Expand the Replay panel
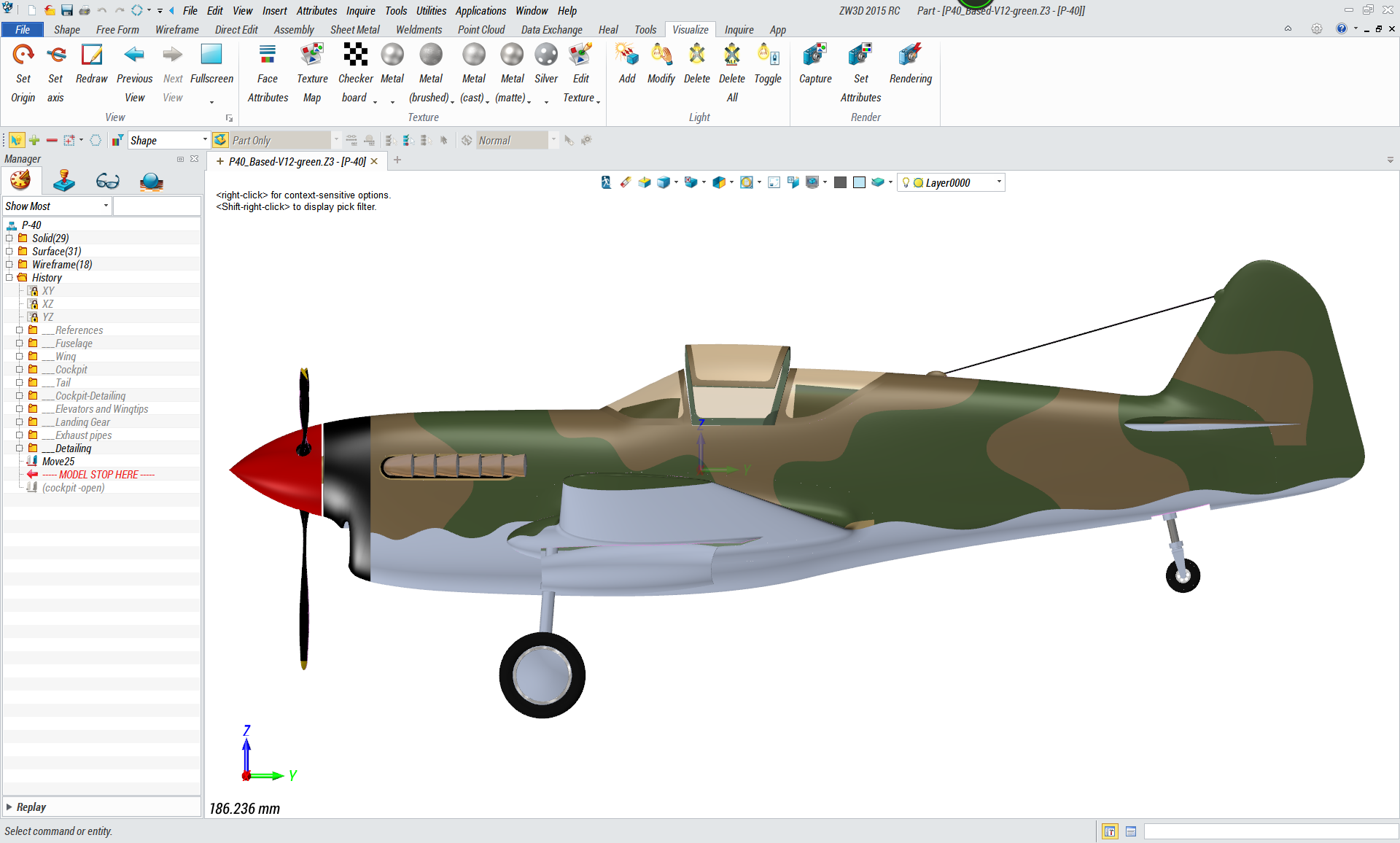The height and width of the screenshot is (843, 1400). (x=9, y=807)
